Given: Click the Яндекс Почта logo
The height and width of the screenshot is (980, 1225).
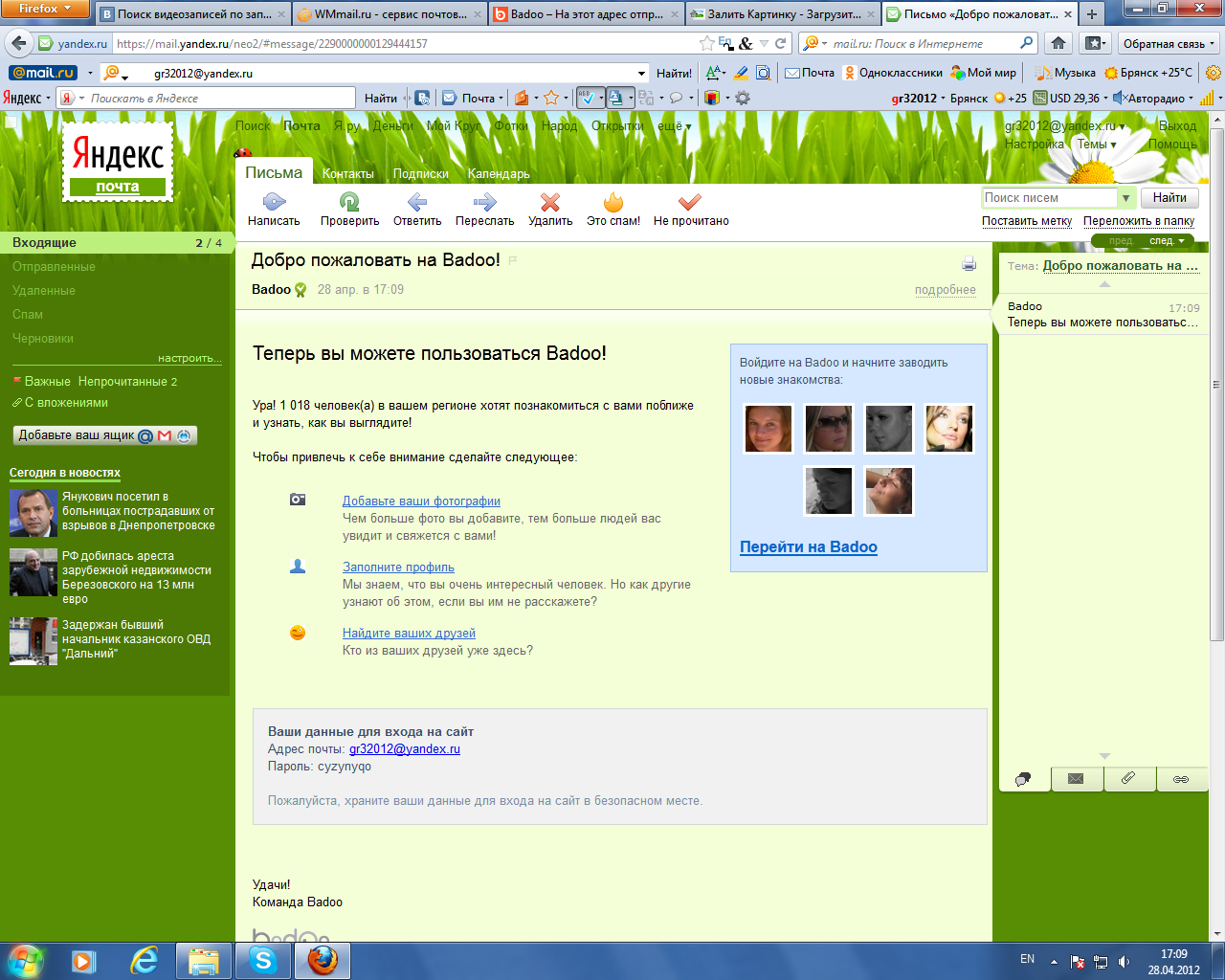Looking at the screenshot, I should [x=118, y=162].
